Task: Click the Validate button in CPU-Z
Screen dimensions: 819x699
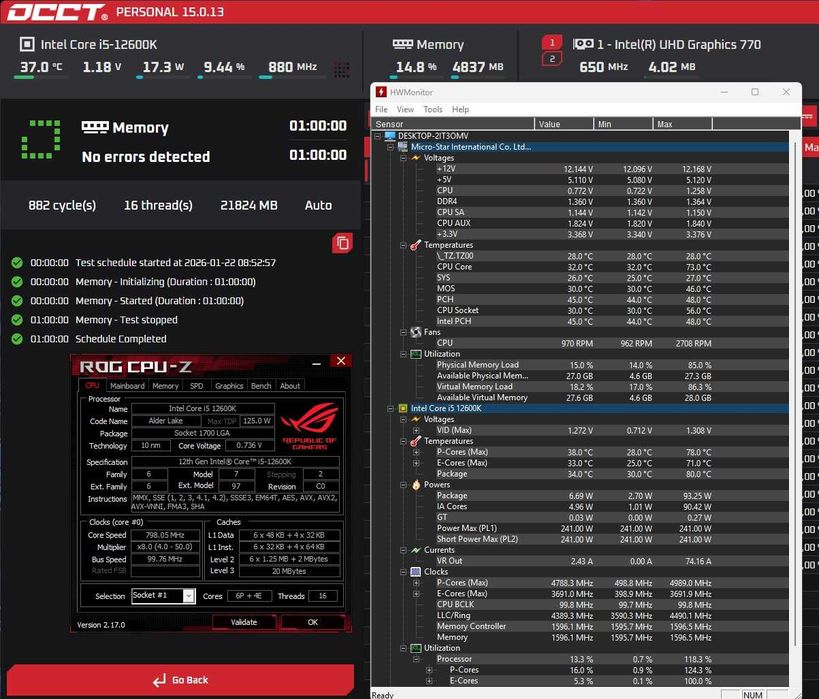Action: 243,622
